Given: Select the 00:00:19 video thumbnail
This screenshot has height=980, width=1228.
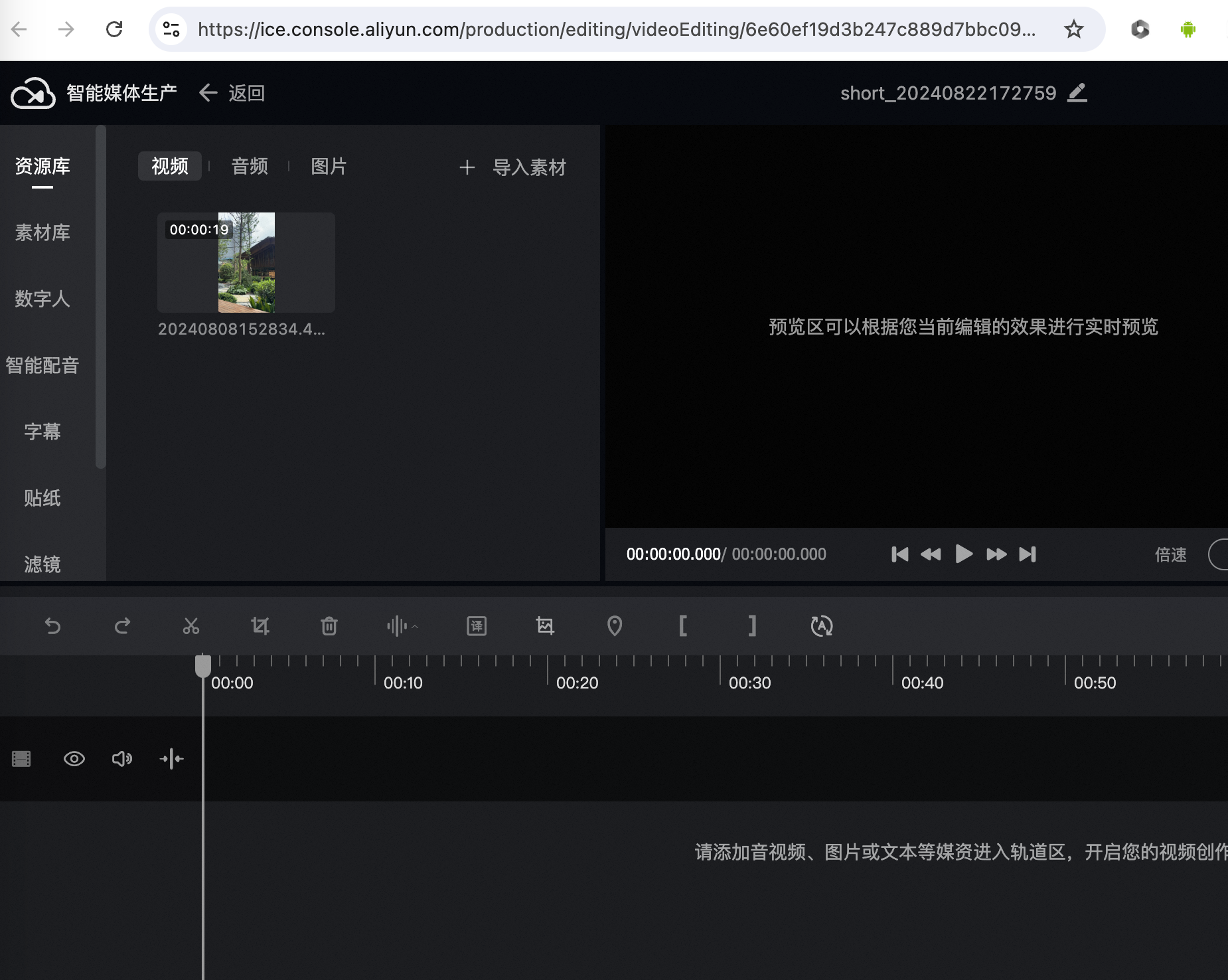Looking at the screenshot, I should coord(246,262).
